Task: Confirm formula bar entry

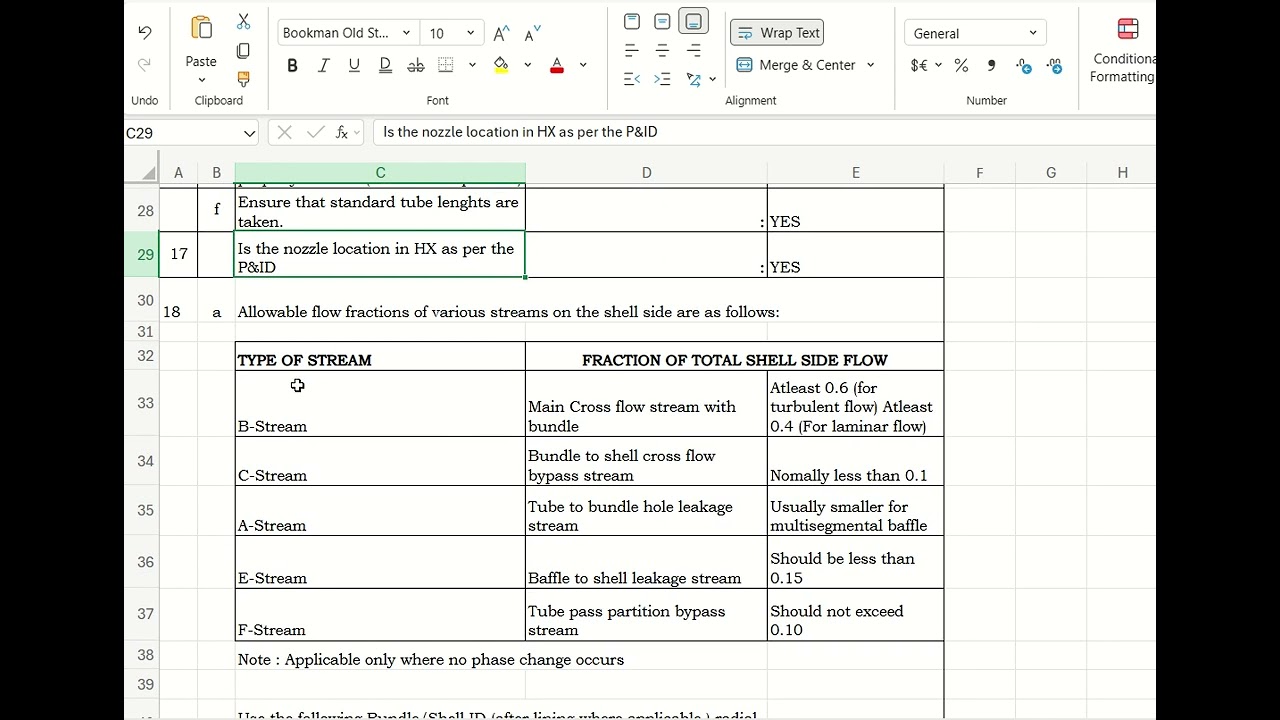Action: (x=316, y=132)
